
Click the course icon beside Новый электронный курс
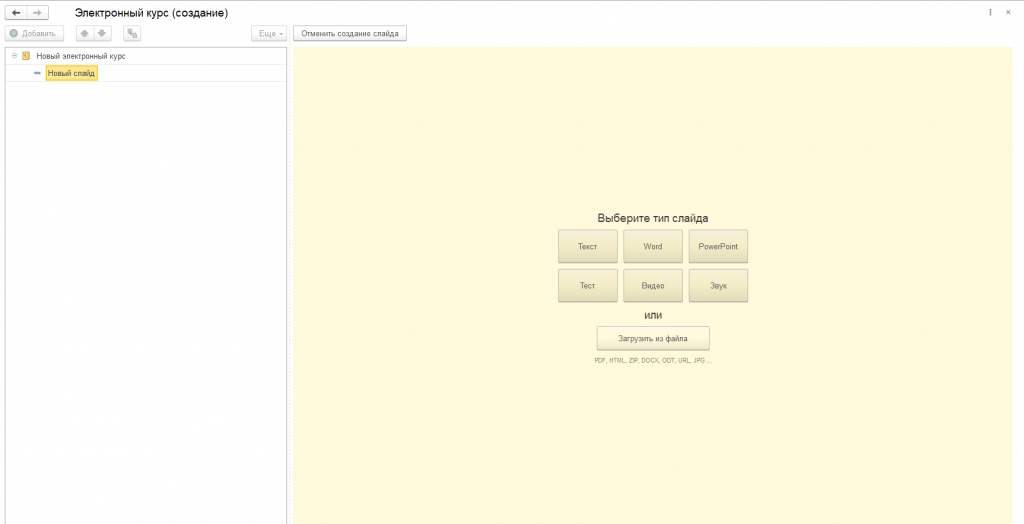[x=26, y=56]
